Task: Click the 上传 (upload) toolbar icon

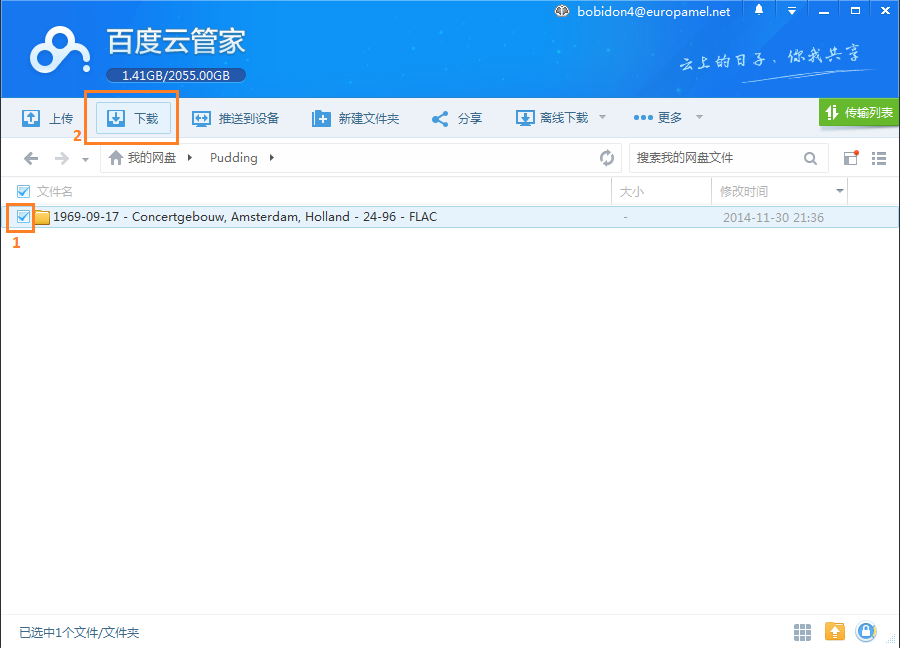Action: coord(31,118)
